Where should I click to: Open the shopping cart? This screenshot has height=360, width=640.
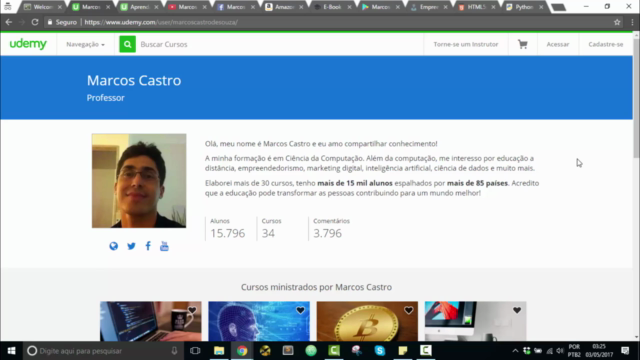pyautogui.click(x=522, y=44)
